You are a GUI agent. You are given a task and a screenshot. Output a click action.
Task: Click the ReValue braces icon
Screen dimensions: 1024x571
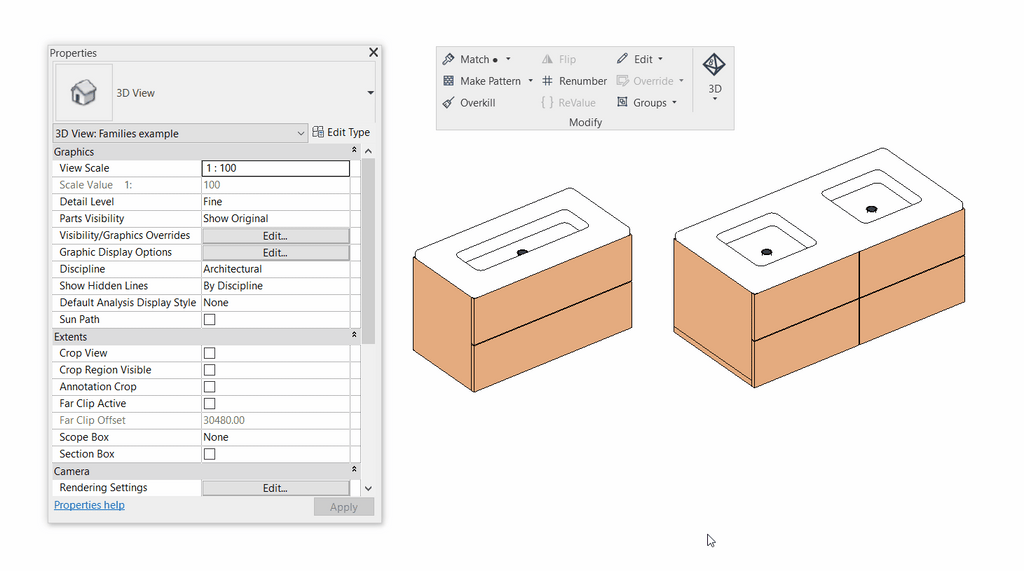click(547, 103)
